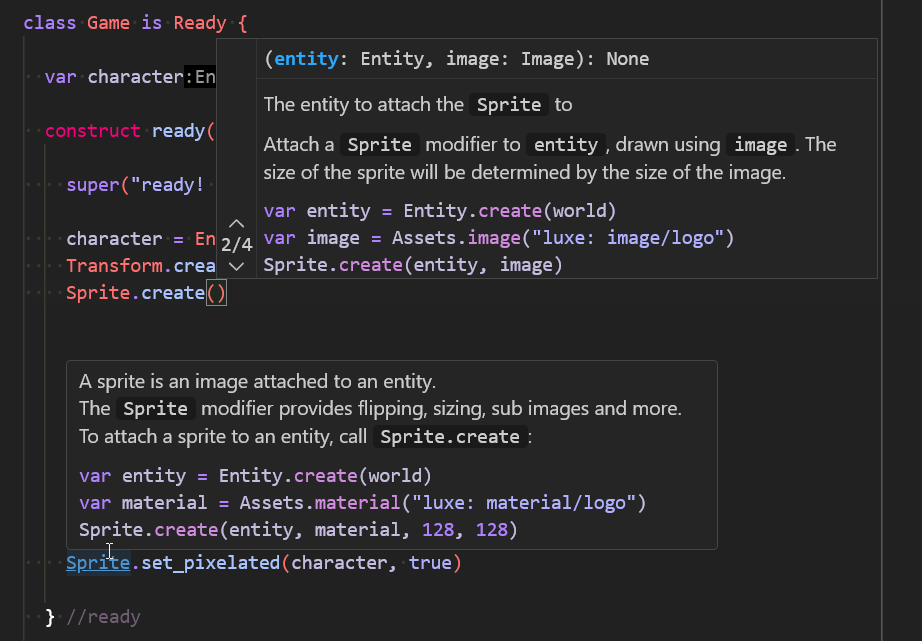Image resolution: width=922 pixels, height=641 pixels.
Task: Show next signature with down chevron
Action: click(x=237, y=266)
